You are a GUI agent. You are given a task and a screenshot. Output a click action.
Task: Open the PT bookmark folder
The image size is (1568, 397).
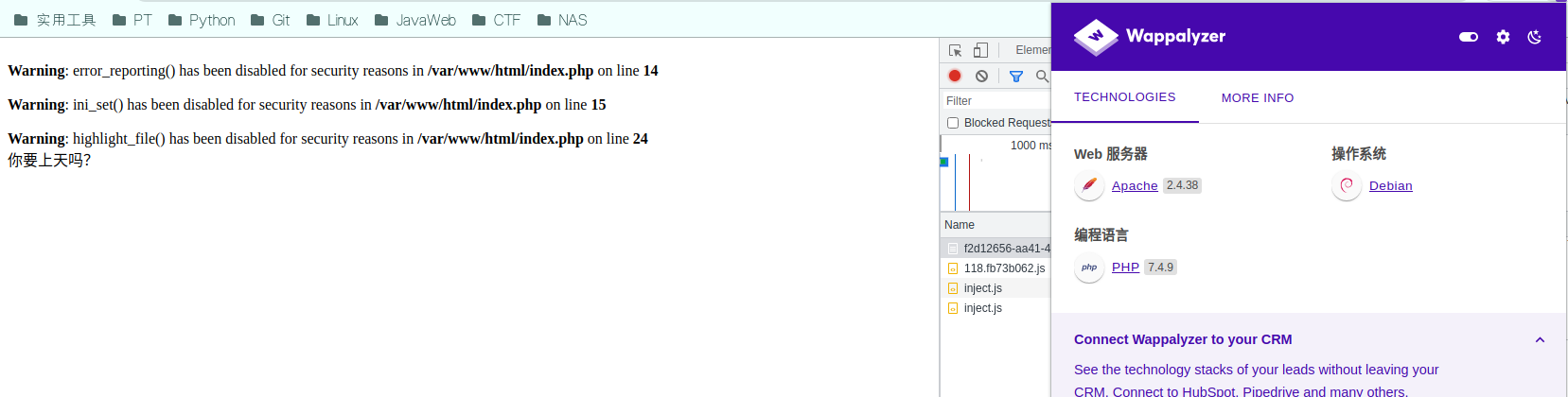point(132,20)
